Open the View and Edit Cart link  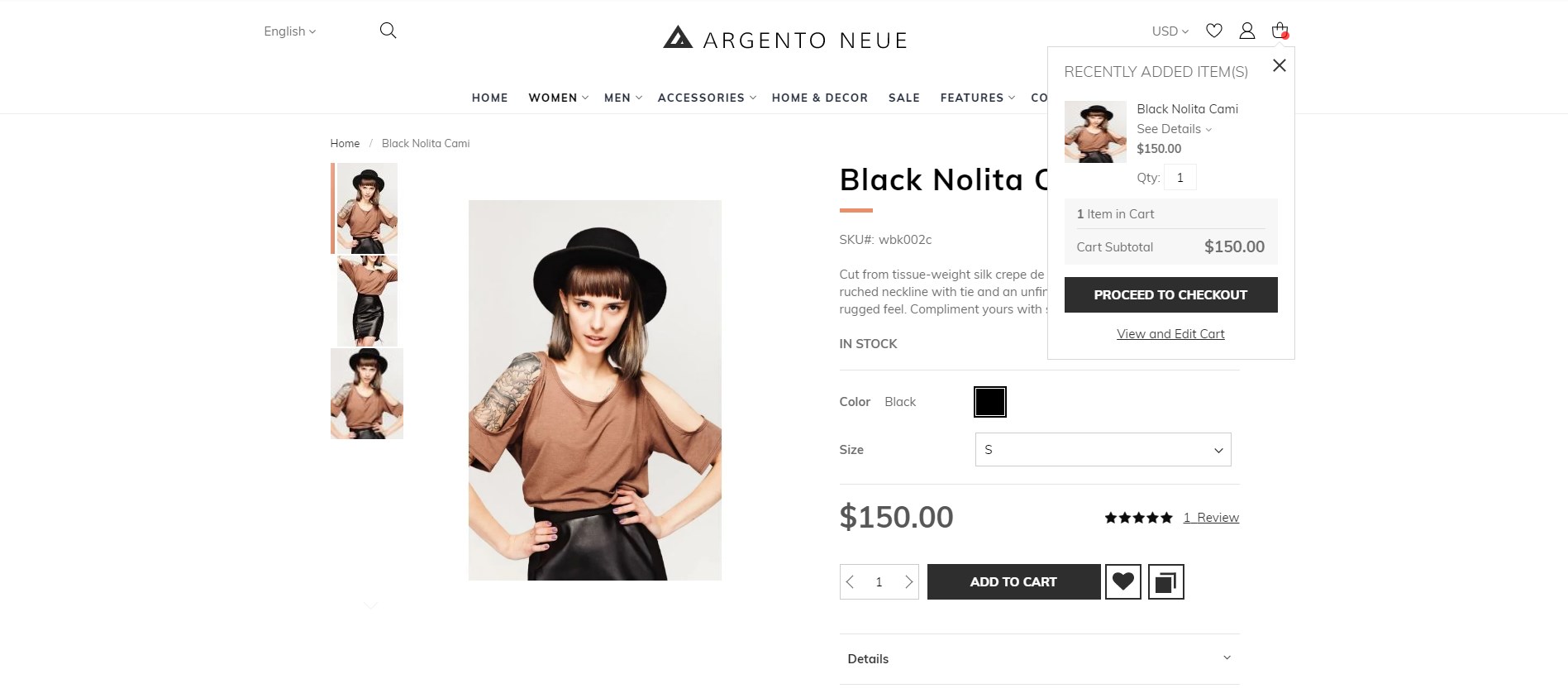(x=1170, y=334)
